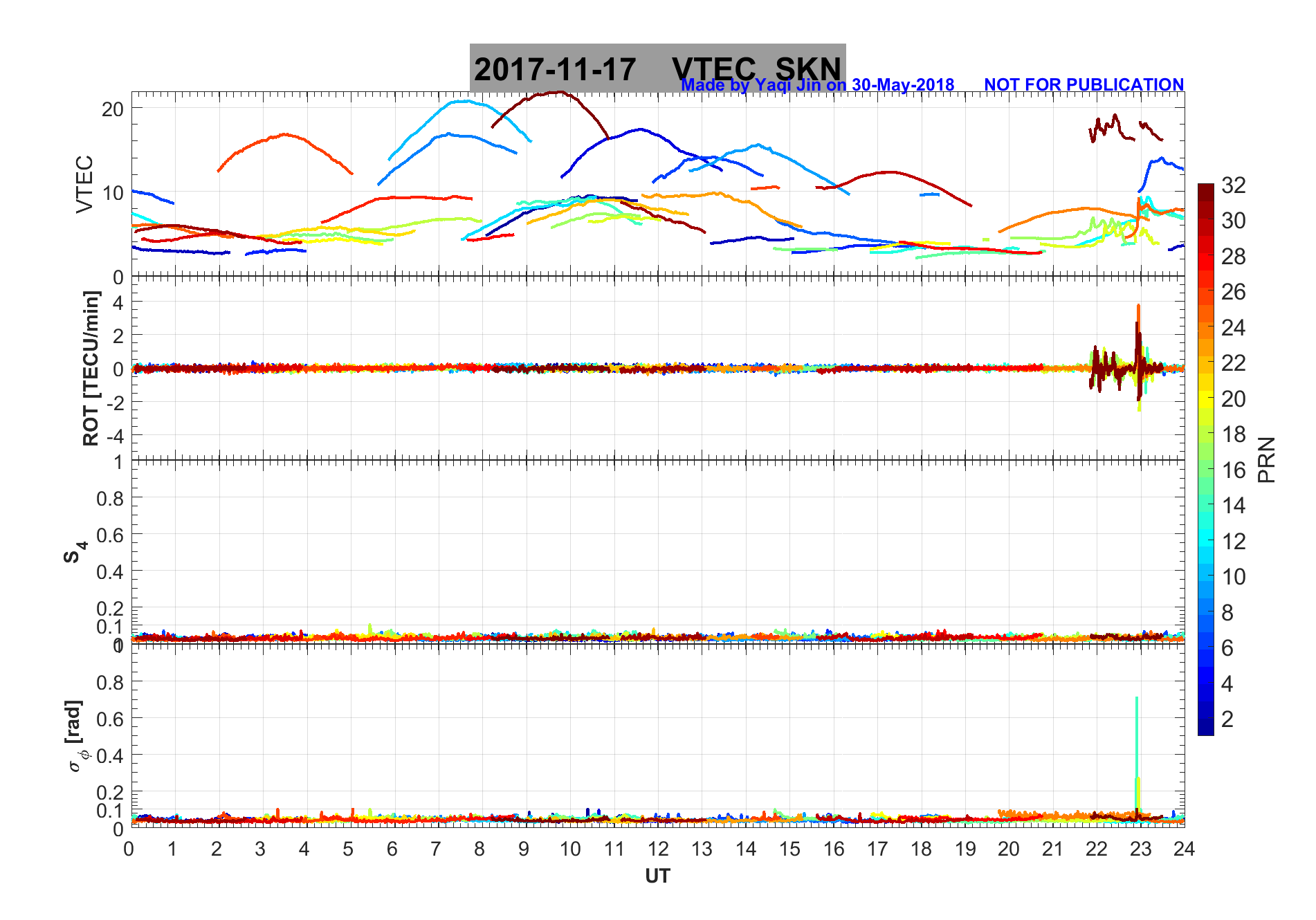Click the S4 axis tick label 0.8
The width and height of the screenshot is (1316, 920).
[110, 498]
